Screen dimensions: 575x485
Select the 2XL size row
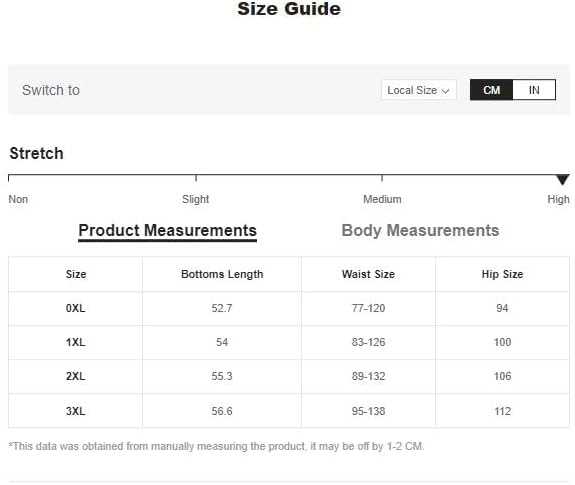pos(289,376)
